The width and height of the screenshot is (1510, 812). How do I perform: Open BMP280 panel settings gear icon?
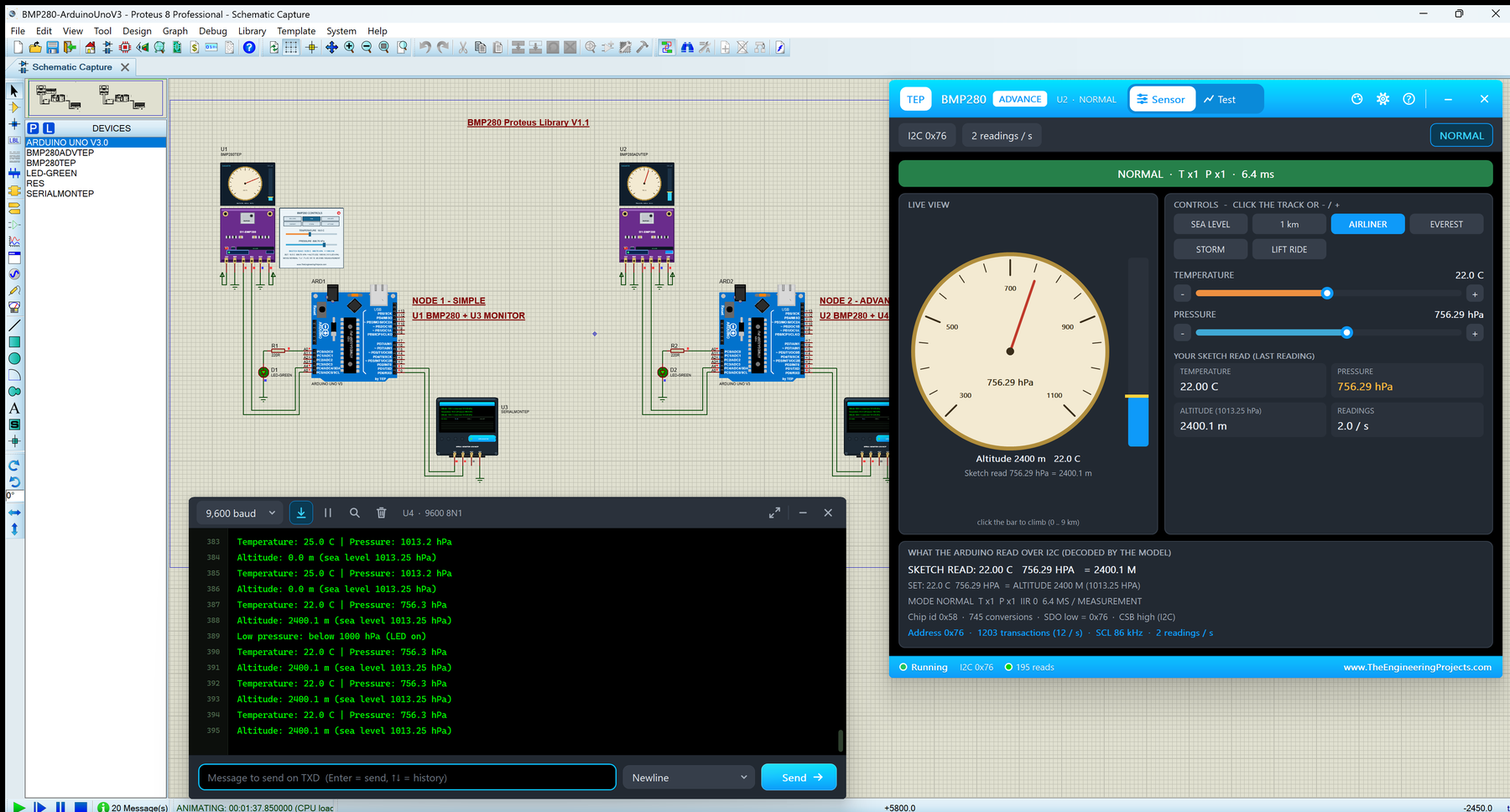[x=1382, y=99]
